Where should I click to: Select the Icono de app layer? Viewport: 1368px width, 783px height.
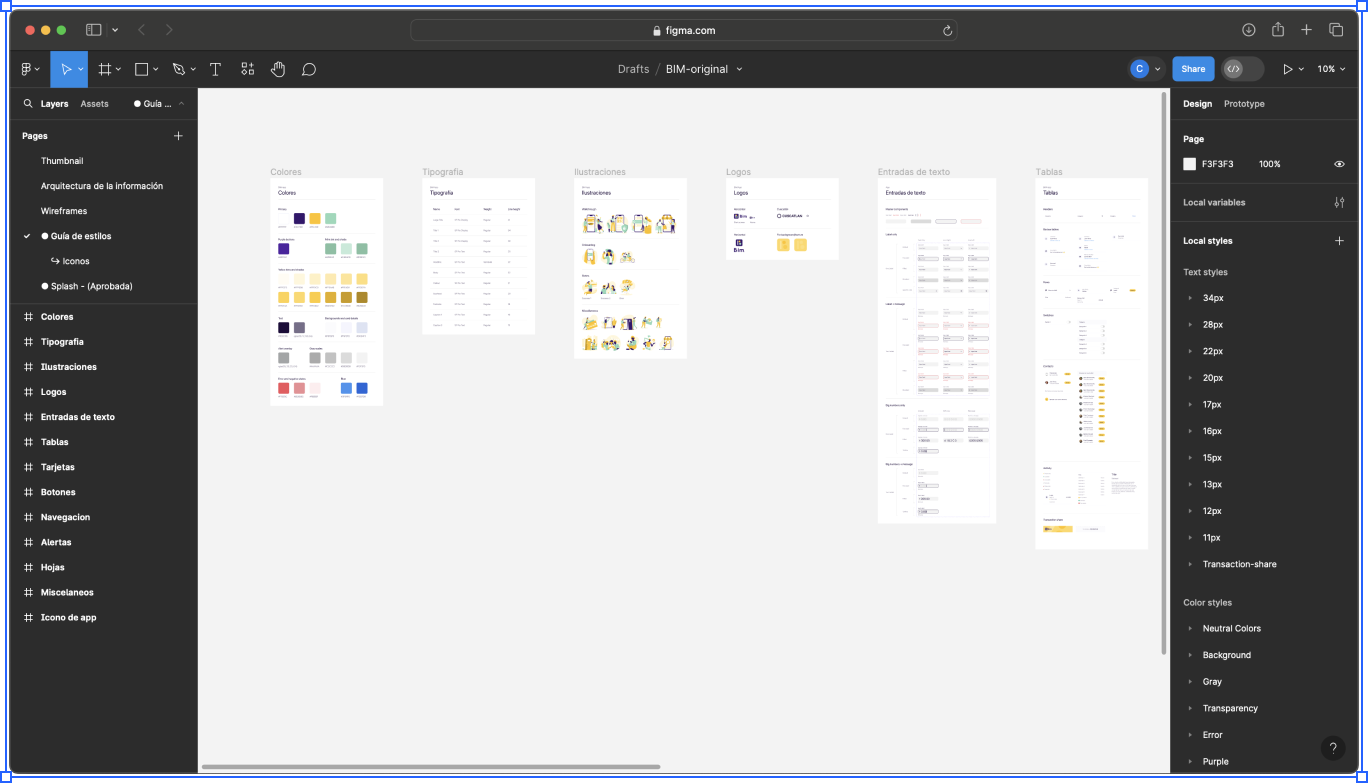[69, 617]
